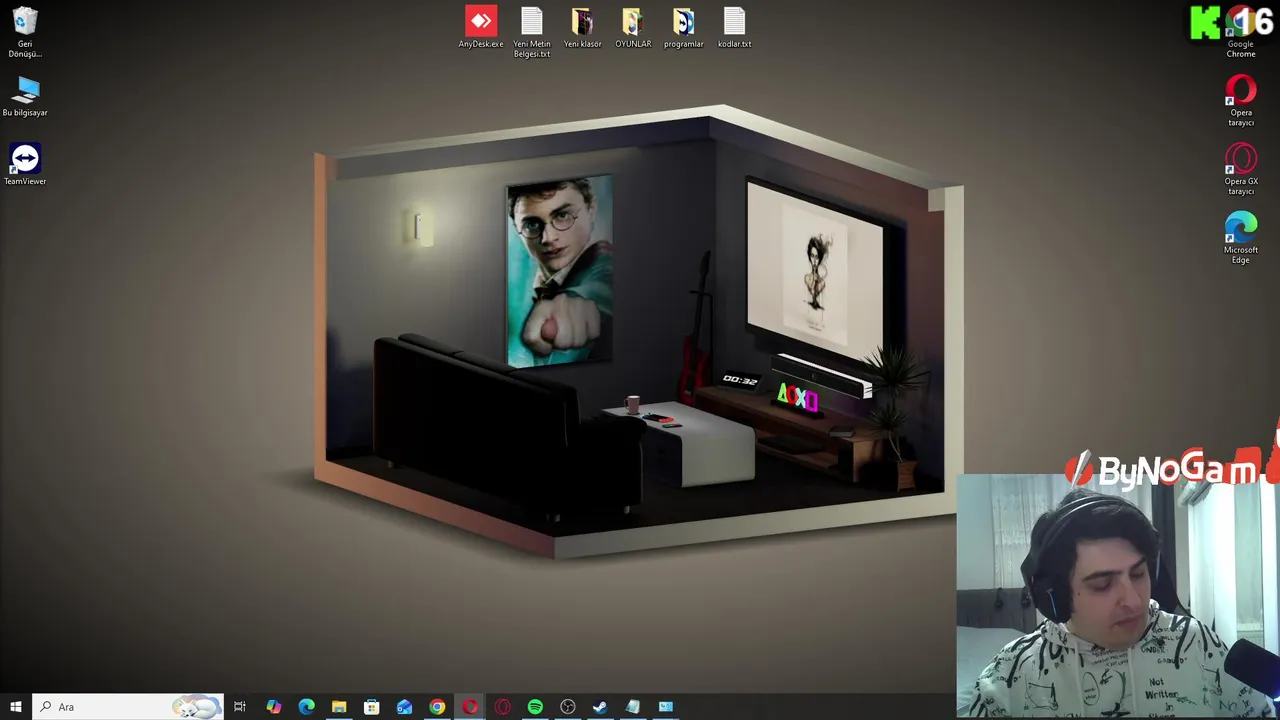Switch to the active Opera taskbar icon
Screen dimensions: 1280x720
point(470,707)
